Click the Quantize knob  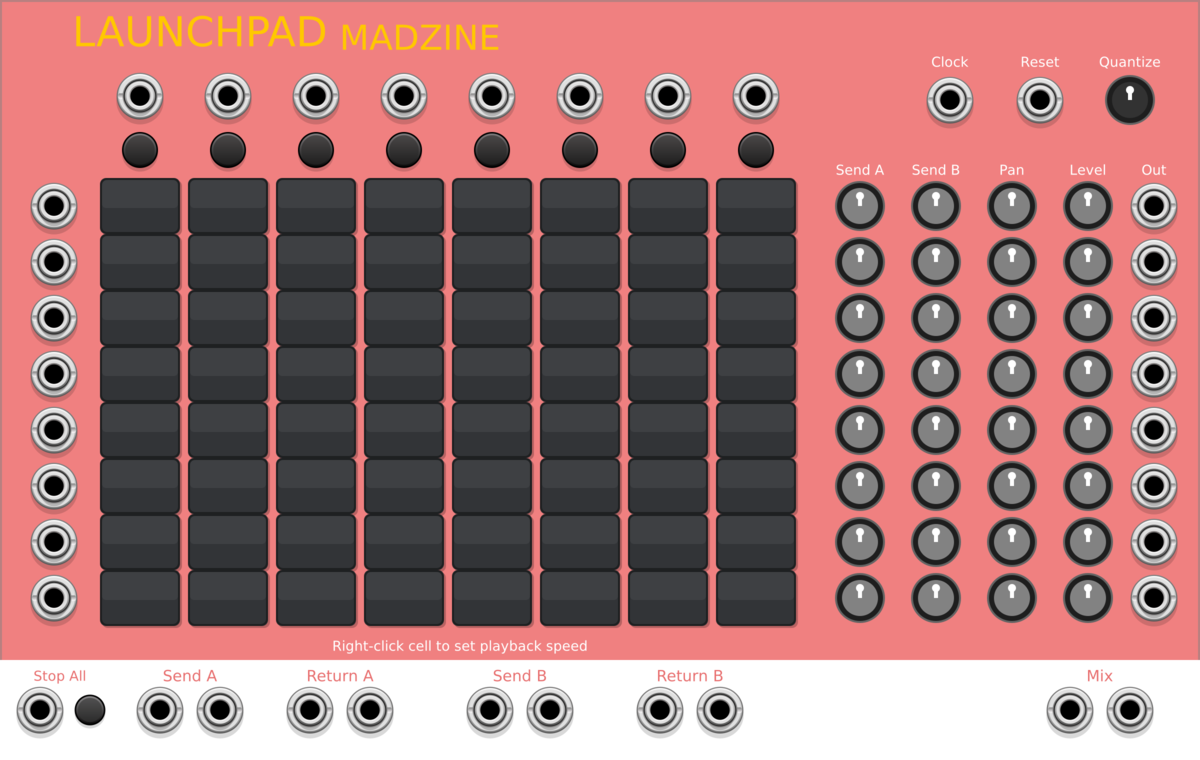coord(1130,101)
